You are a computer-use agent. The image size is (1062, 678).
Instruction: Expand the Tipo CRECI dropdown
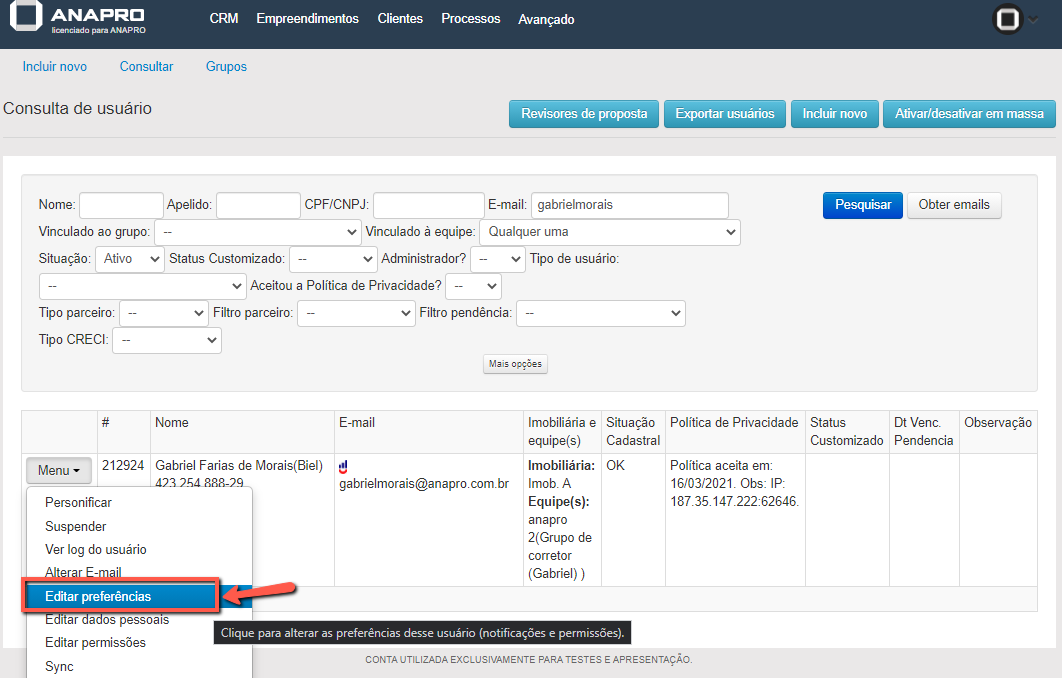pyautogui.click(x=167, y=340)
